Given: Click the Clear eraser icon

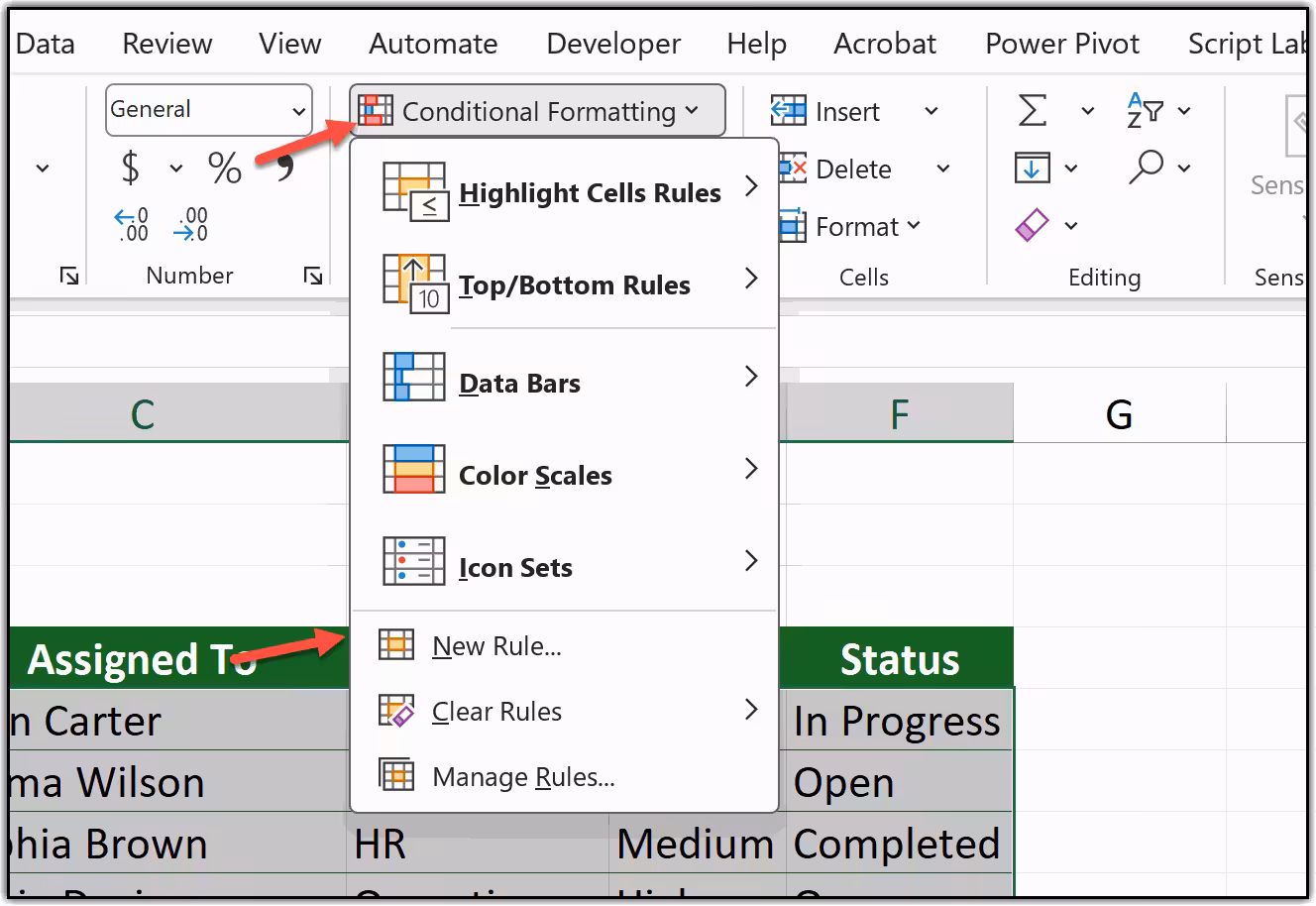Looking at the screenshot, I should point(1032,226).
